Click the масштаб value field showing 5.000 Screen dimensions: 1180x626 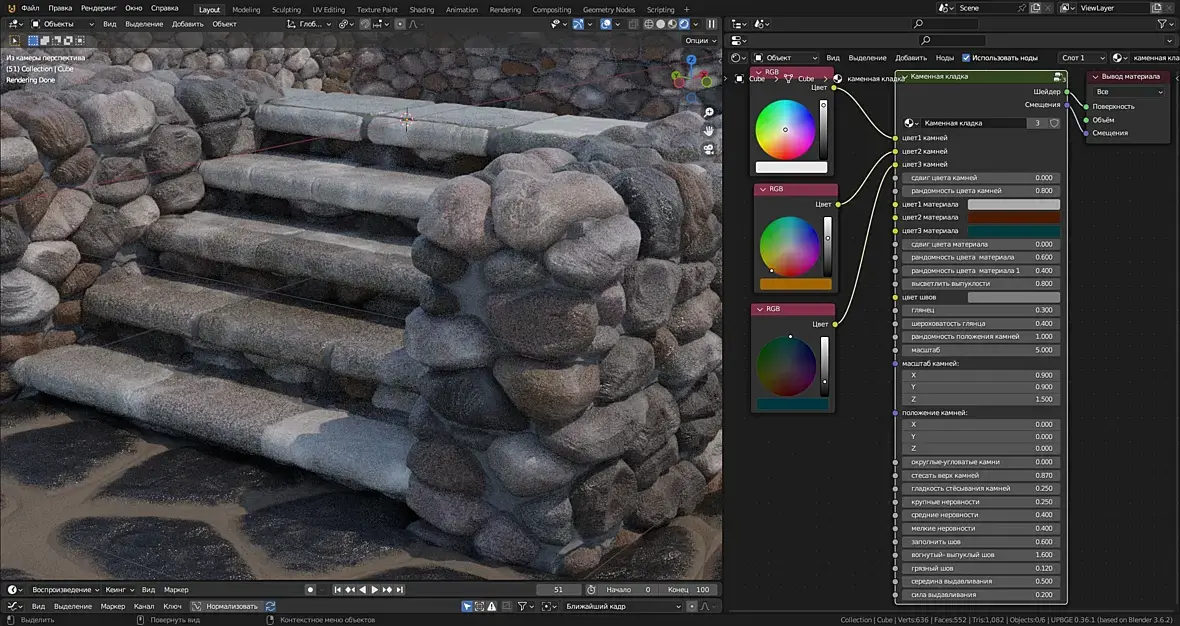pyautogui.click(x=980, y=350)
